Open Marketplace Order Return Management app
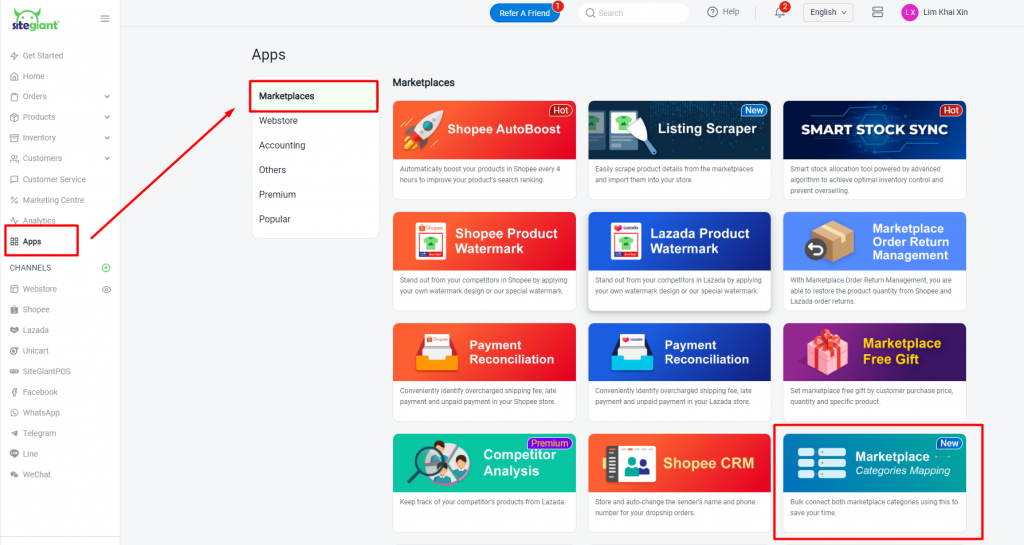 [874, 261]
